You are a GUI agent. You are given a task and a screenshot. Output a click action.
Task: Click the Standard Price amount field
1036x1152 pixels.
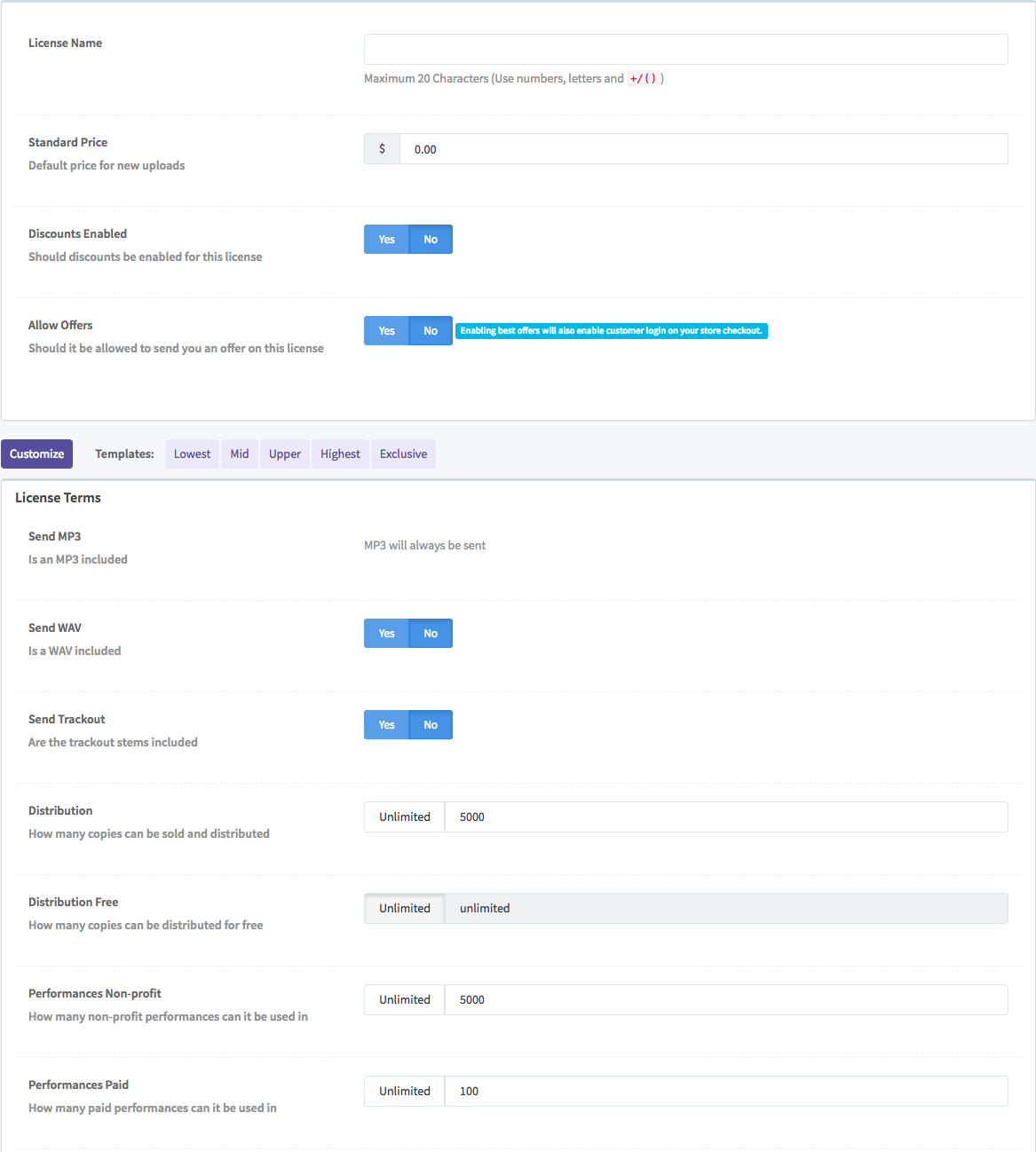click(x=703, y=149)
